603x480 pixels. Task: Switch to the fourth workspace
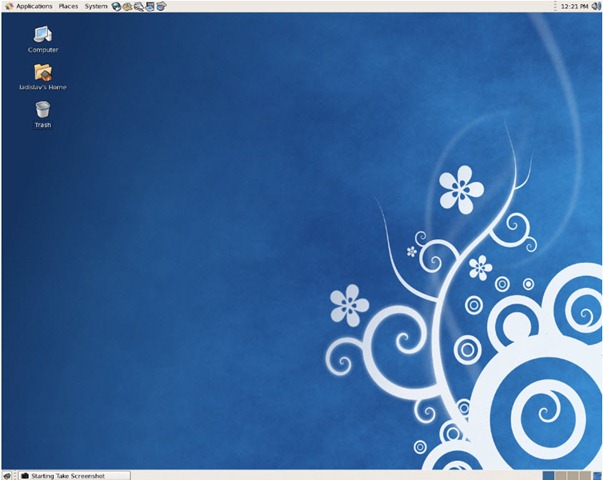coord(585,476)
